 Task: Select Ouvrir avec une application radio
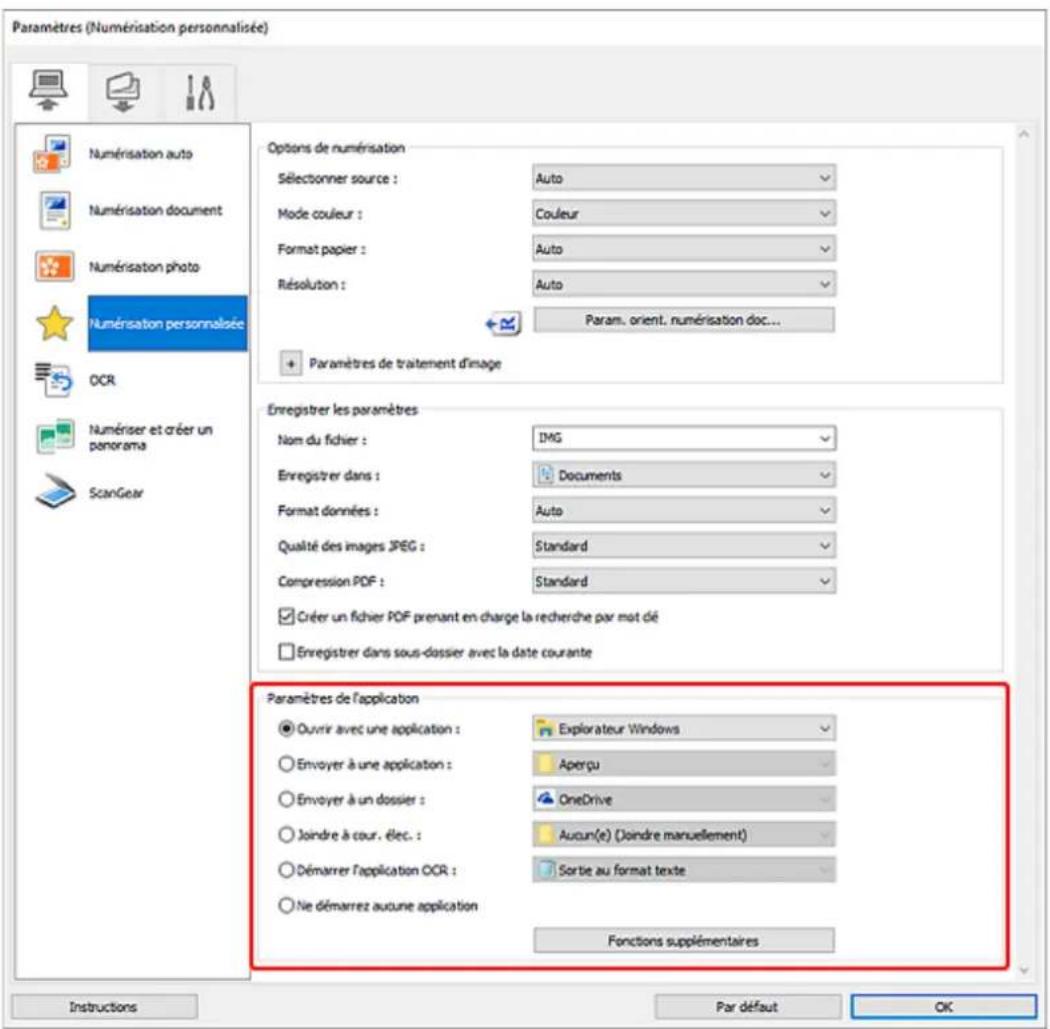pos(286,728)
